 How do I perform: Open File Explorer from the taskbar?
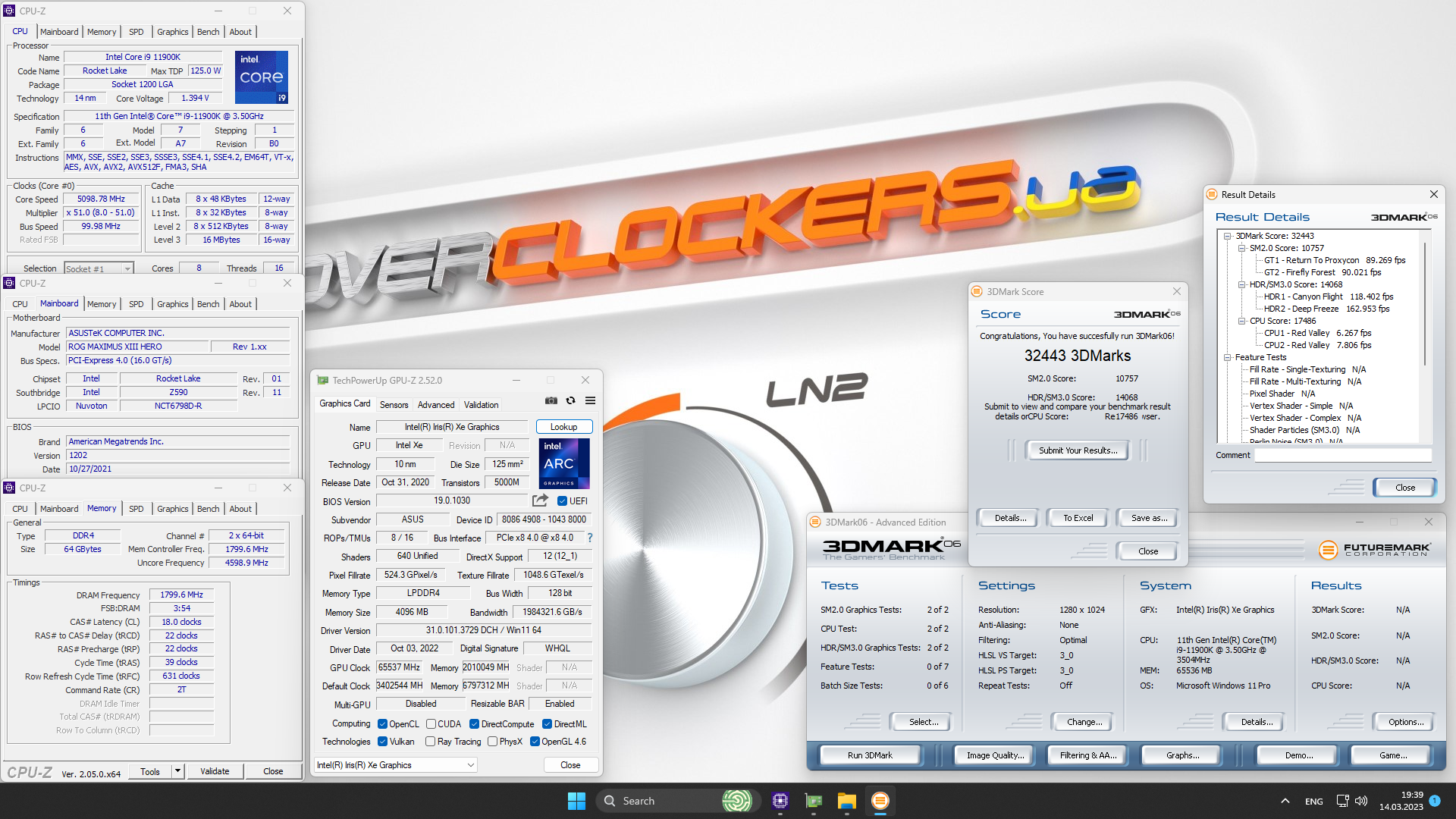pos(846,801)
